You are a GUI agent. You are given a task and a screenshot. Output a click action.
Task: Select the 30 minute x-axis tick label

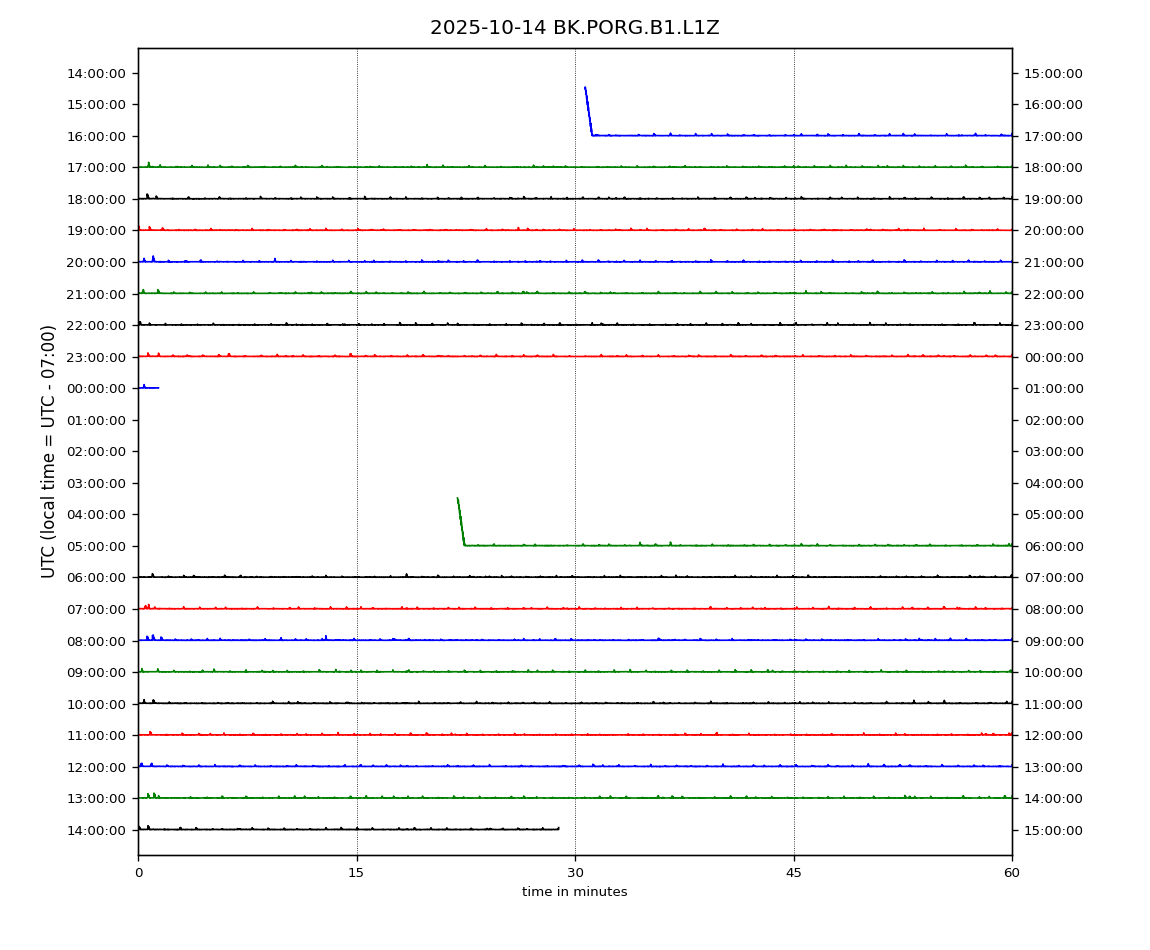(575, 873)
